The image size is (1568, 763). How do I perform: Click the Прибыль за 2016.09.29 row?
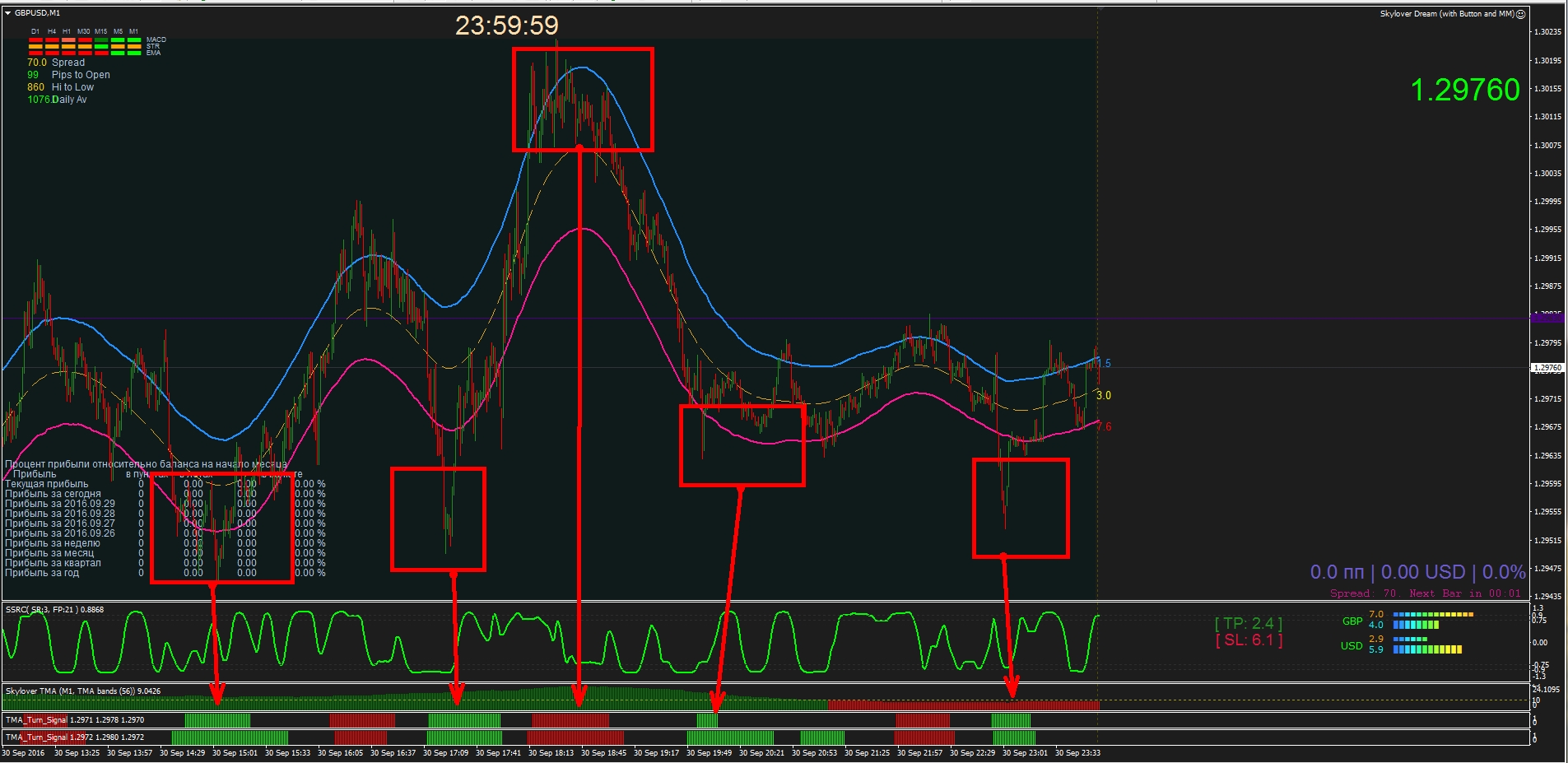click(x=165, y=504)
